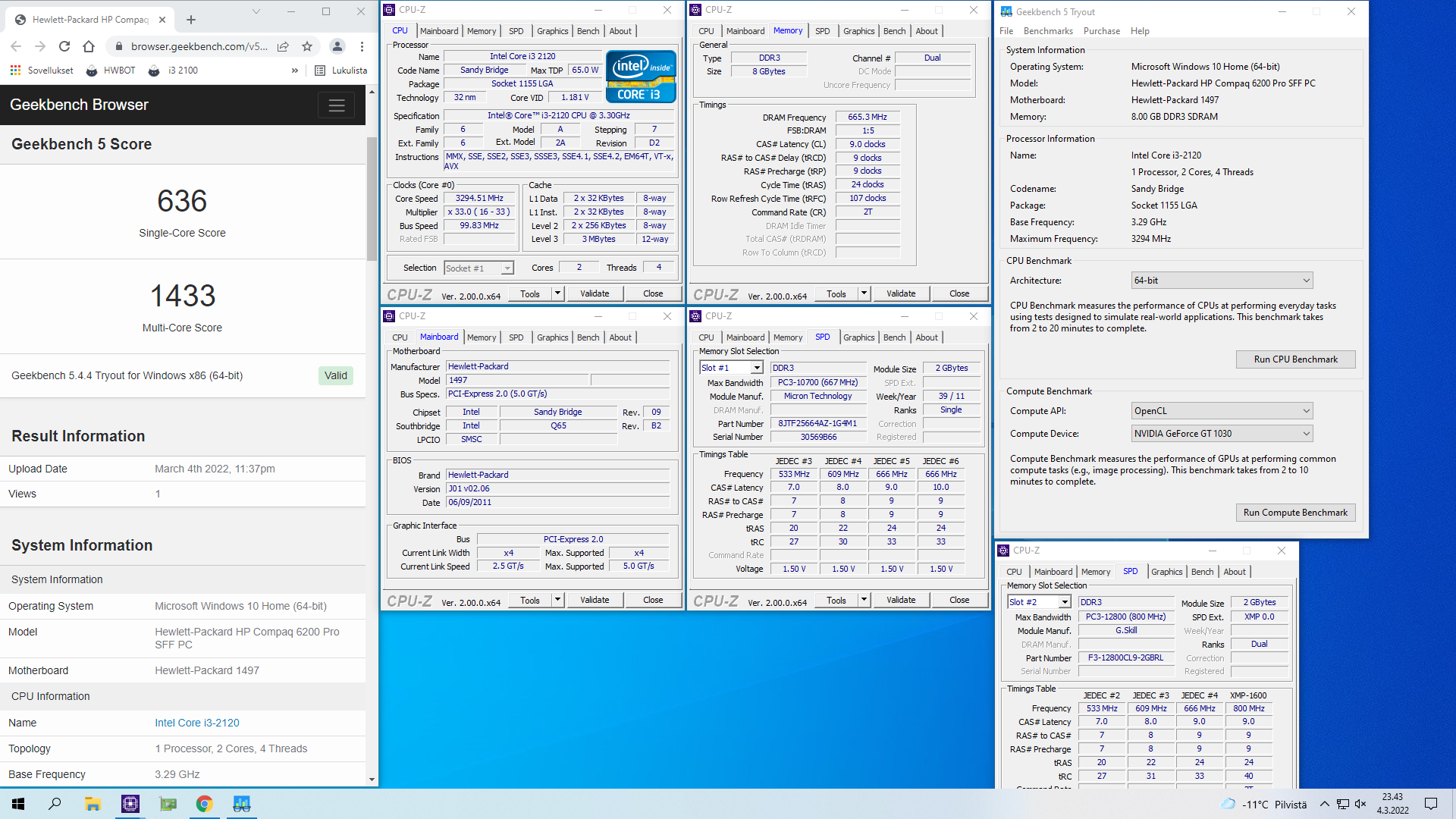Viewport: 1456px width, 819px height.
Task: Switch to Bench tab in top-left CPU-Z
Action: pos(588,31)
